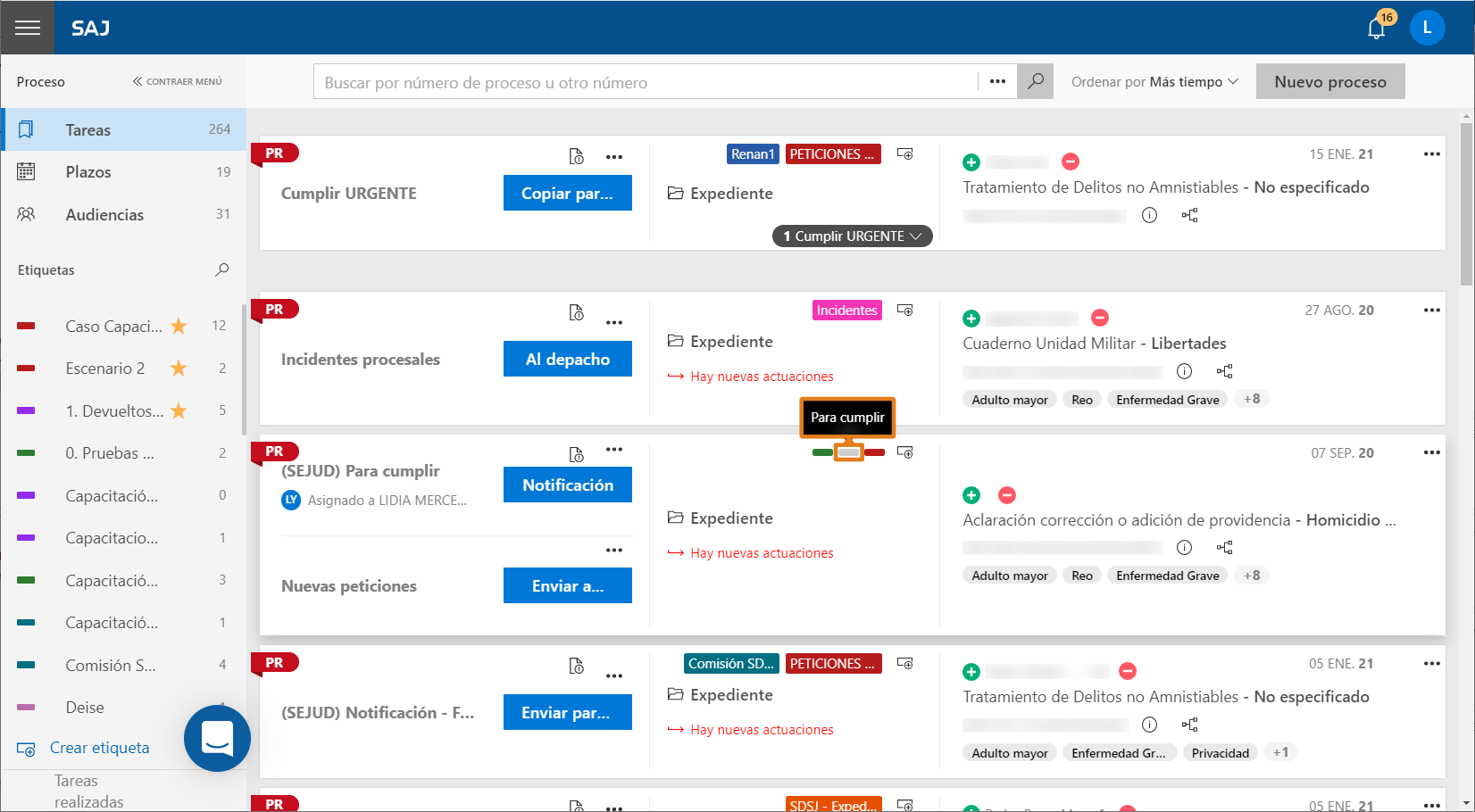The height and width of the screenshot is (812, 1475).
Task: Click the red color tag on Para cumplir card
Action: pyautogui.click(x=874, y=452)
